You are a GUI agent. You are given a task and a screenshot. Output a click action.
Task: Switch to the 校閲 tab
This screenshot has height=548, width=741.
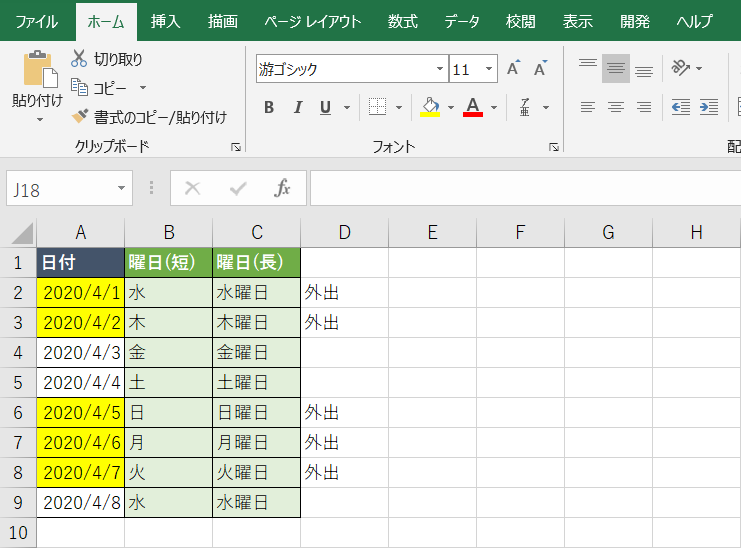pos(520,22)
